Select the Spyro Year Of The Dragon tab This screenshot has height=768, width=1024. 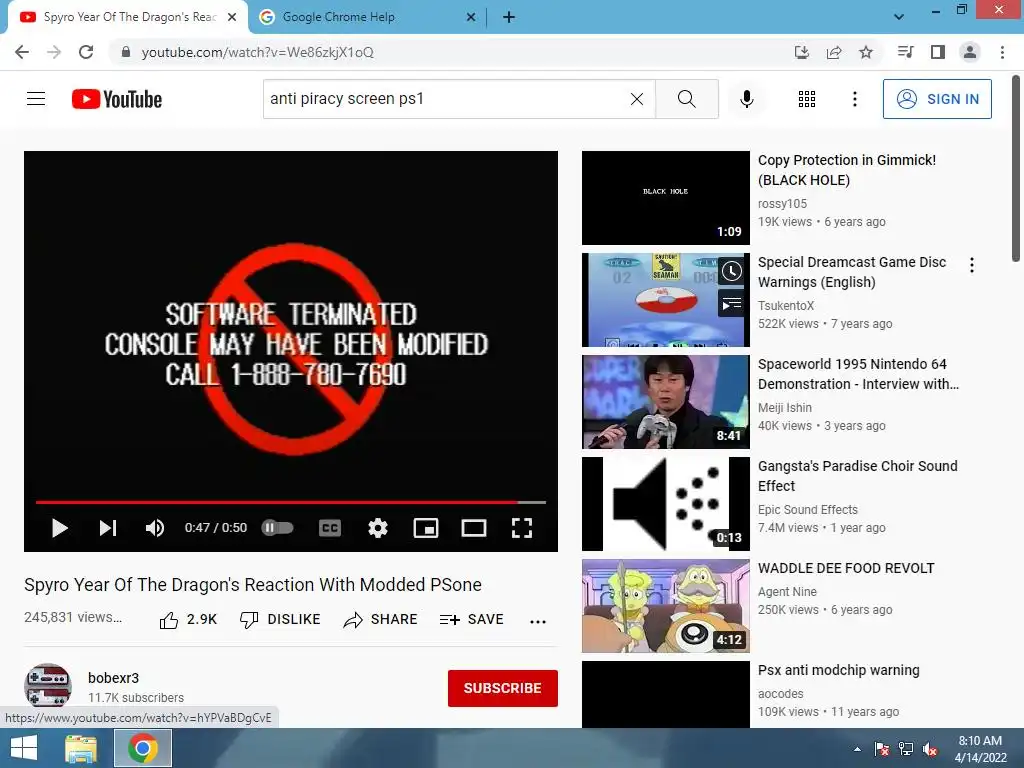pyautogui.click(x=129, y=17)
